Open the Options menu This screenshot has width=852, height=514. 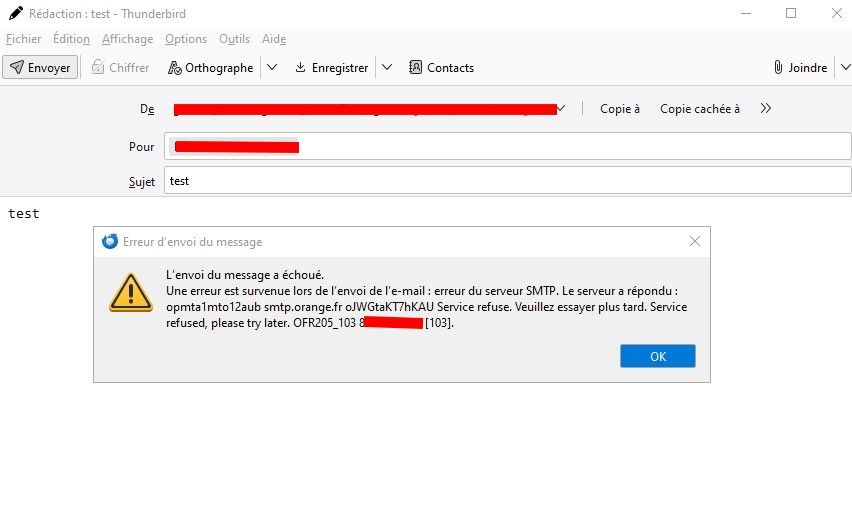(x=186, y=39)
